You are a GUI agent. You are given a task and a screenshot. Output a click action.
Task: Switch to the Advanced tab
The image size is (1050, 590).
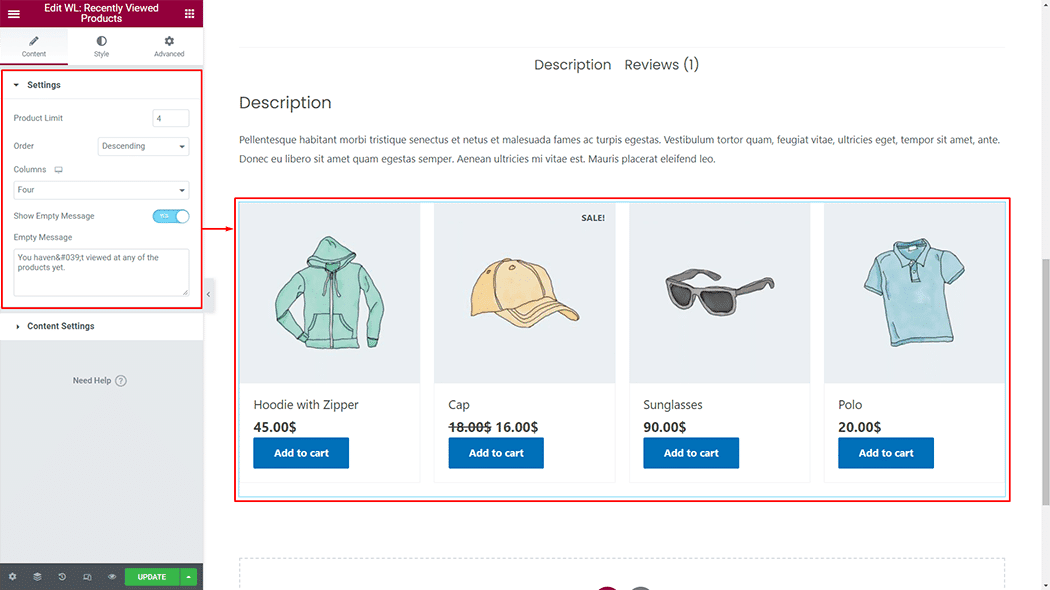[169, 46]
